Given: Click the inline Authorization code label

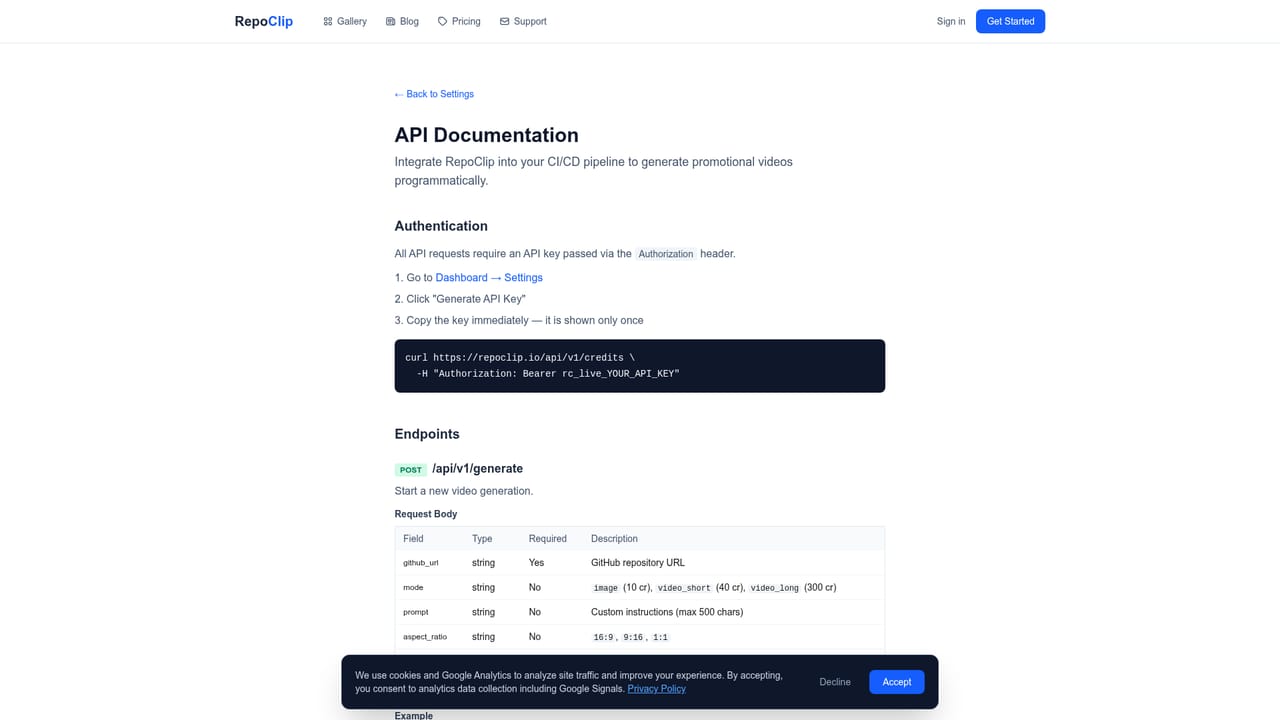Looking at the screenshot, I should pos(666,254).
